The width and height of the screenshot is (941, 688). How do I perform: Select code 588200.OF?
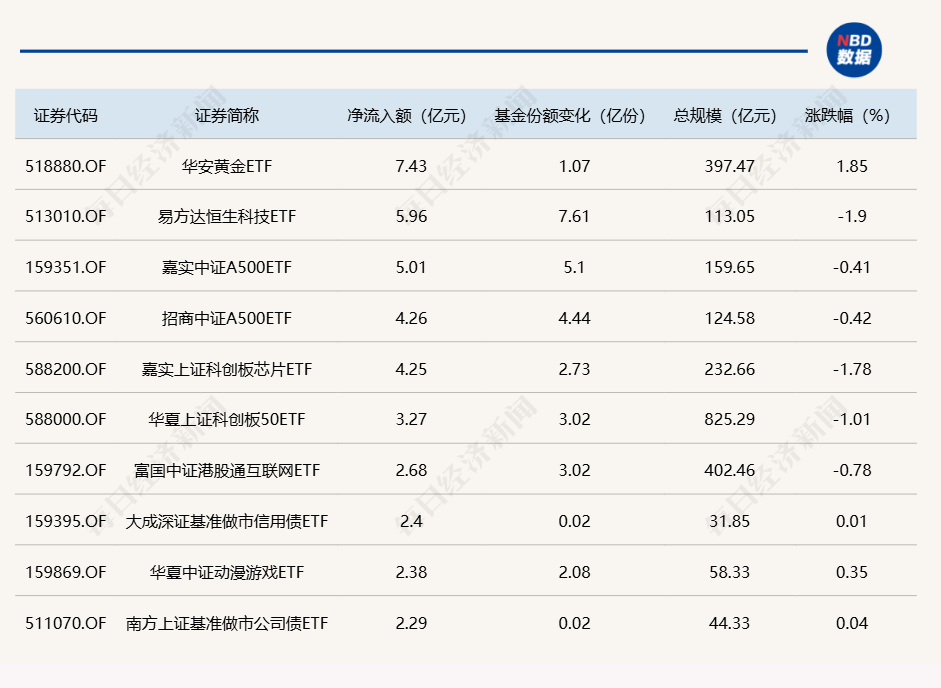pyautogui.click(x=65, y=369)
